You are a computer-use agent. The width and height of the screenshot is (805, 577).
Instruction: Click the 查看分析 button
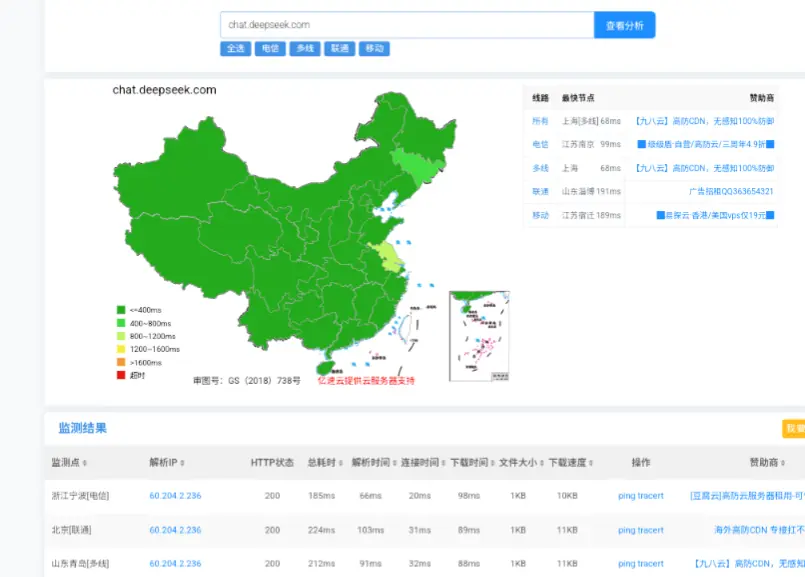624,25
